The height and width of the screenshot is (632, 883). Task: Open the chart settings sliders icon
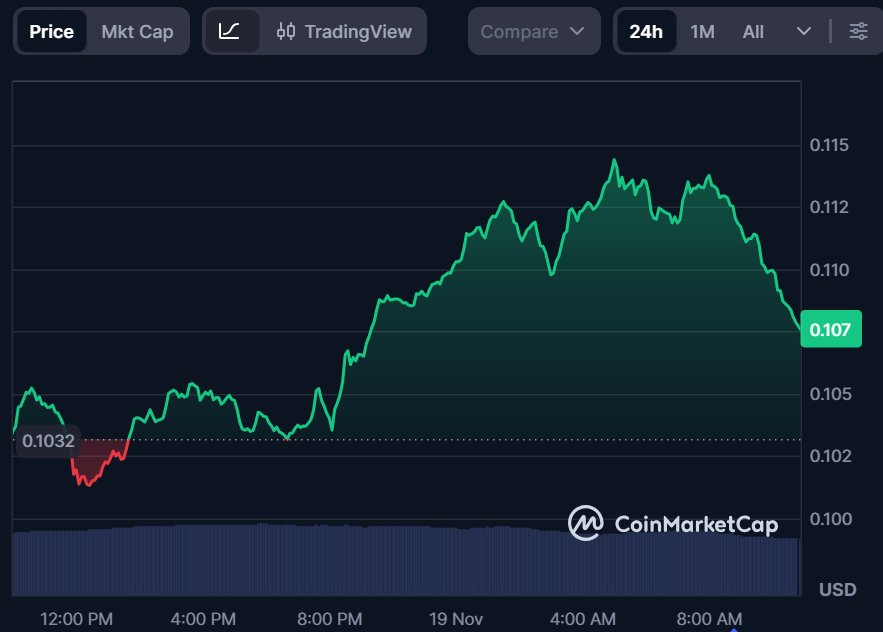(858, 31)
